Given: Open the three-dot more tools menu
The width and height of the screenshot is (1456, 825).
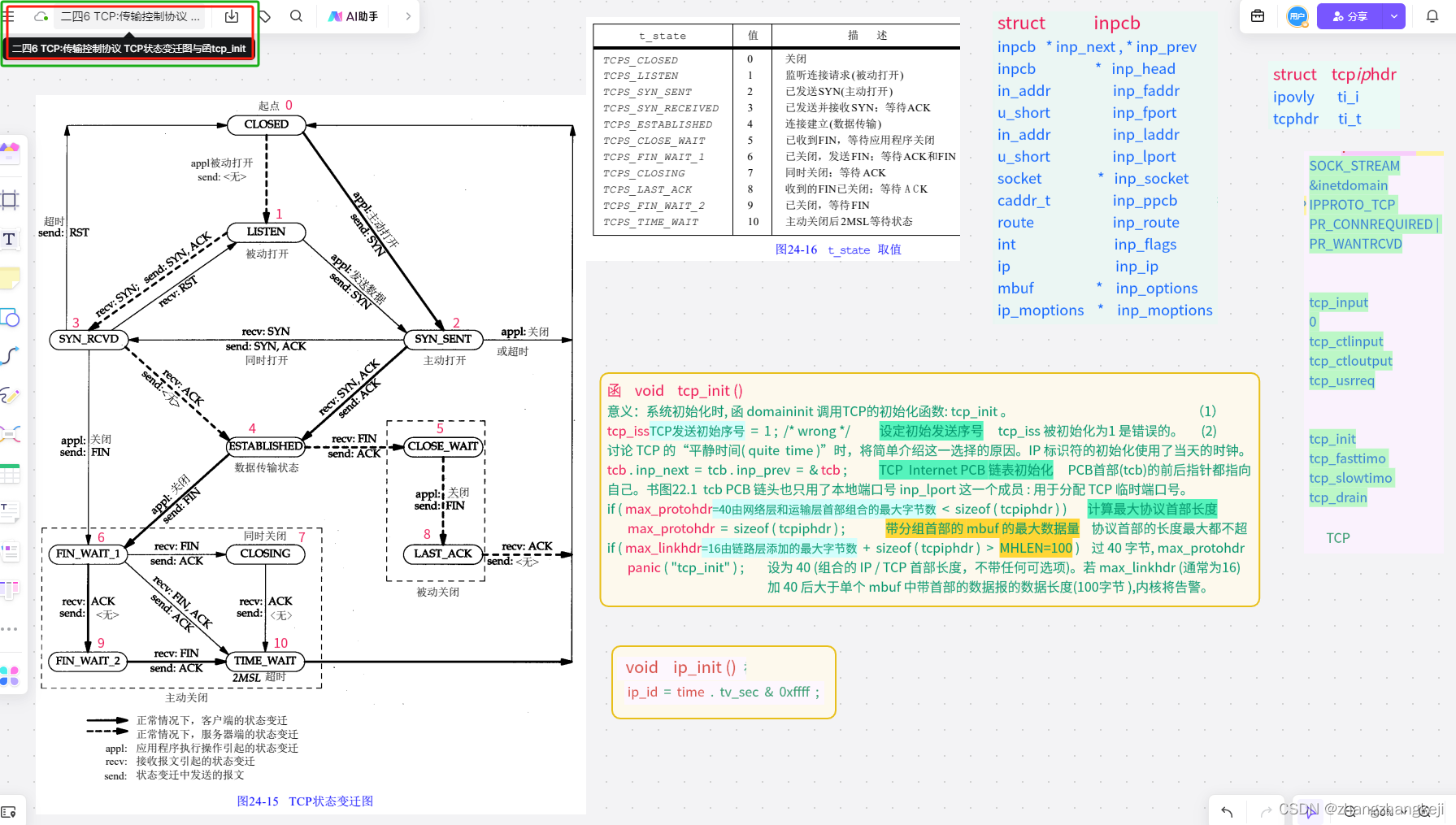Looking at the screenshot, I should point(9,629).
